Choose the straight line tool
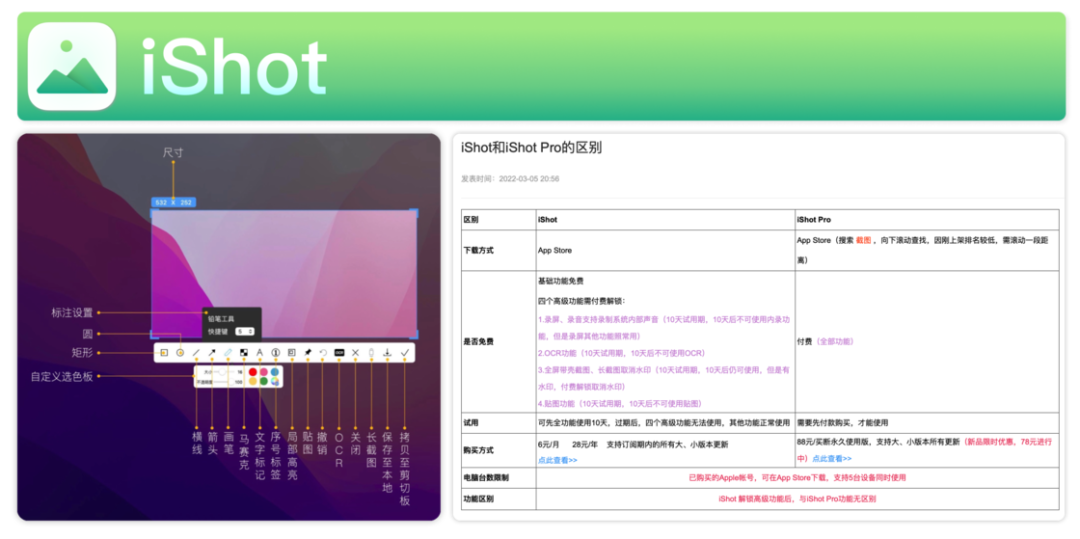 coord(196,352)
